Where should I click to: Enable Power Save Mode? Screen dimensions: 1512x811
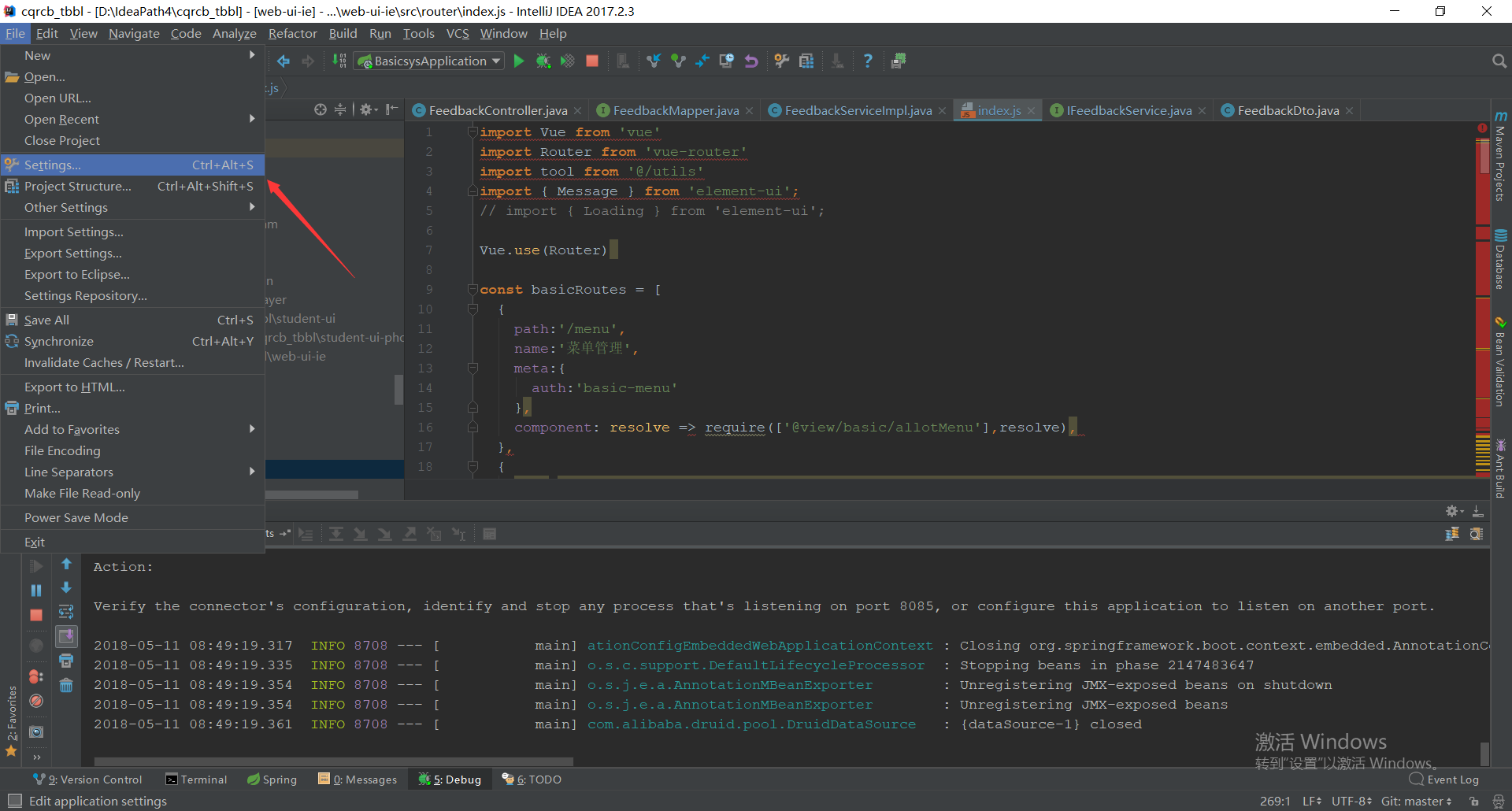coord(76,517)
